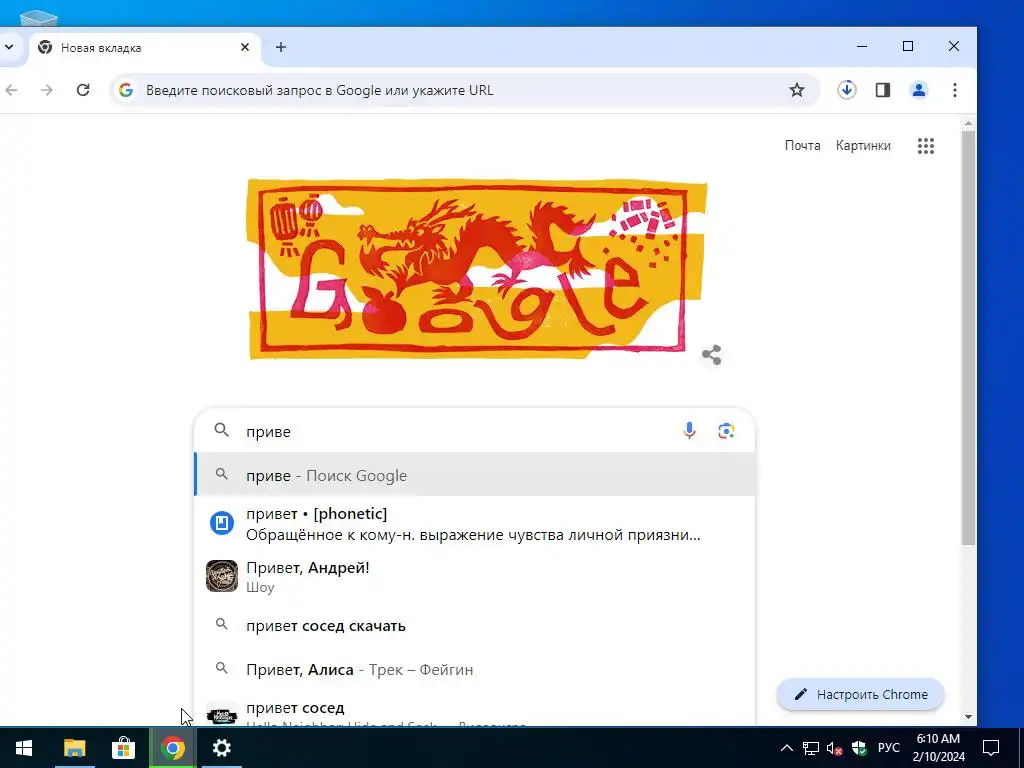
Task: Select suggestion приве - Поиск Google
Action: (x=475, y=475)
